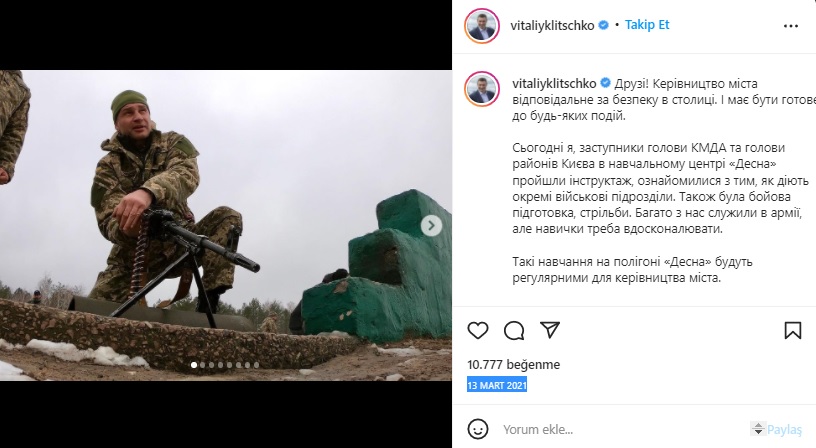View the 10.777 beğenme likes list
816x448 pixels.
[x=514, y=364]
